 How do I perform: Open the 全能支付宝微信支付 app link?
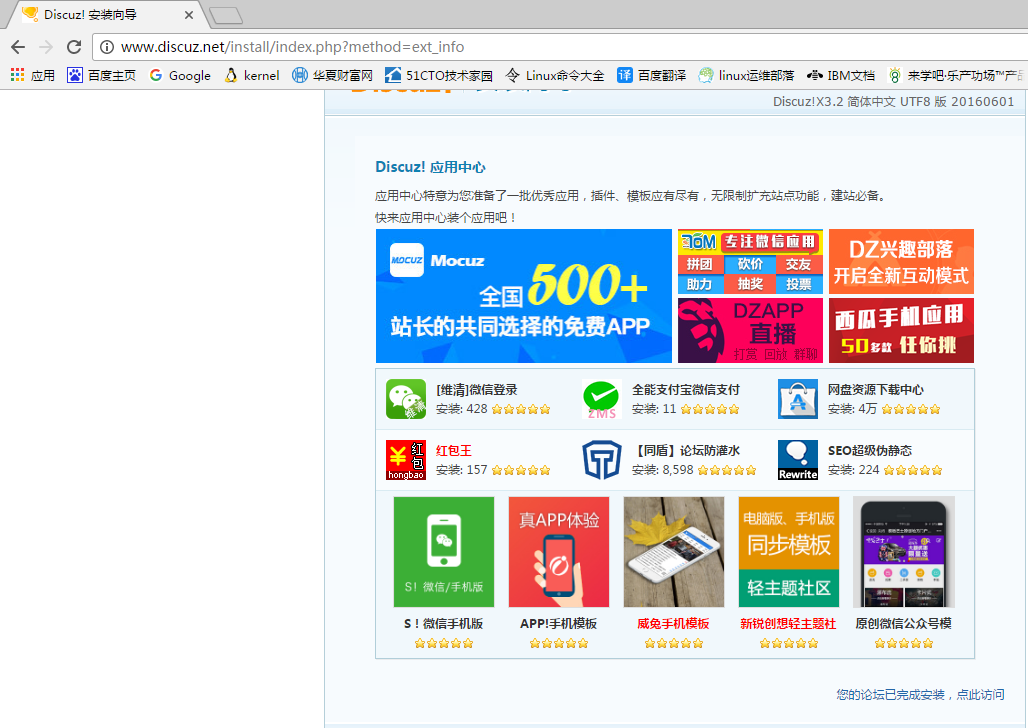coord(686,390)
